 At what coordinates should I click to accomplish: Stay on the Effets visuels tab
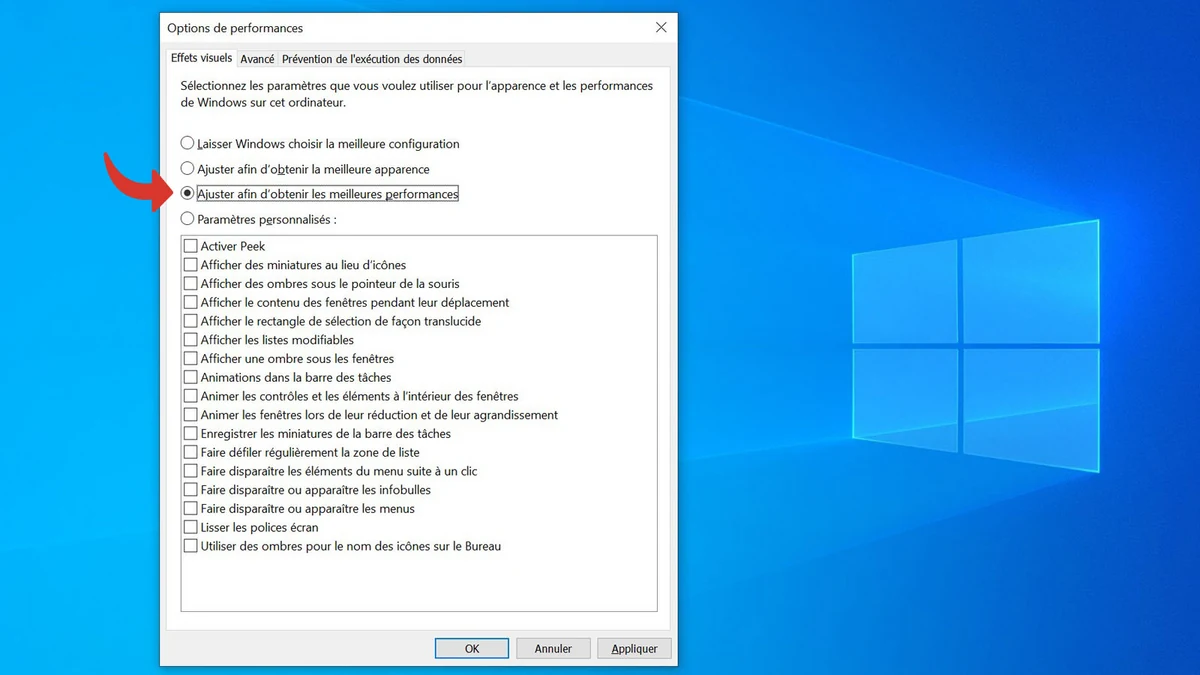[200, 58]
